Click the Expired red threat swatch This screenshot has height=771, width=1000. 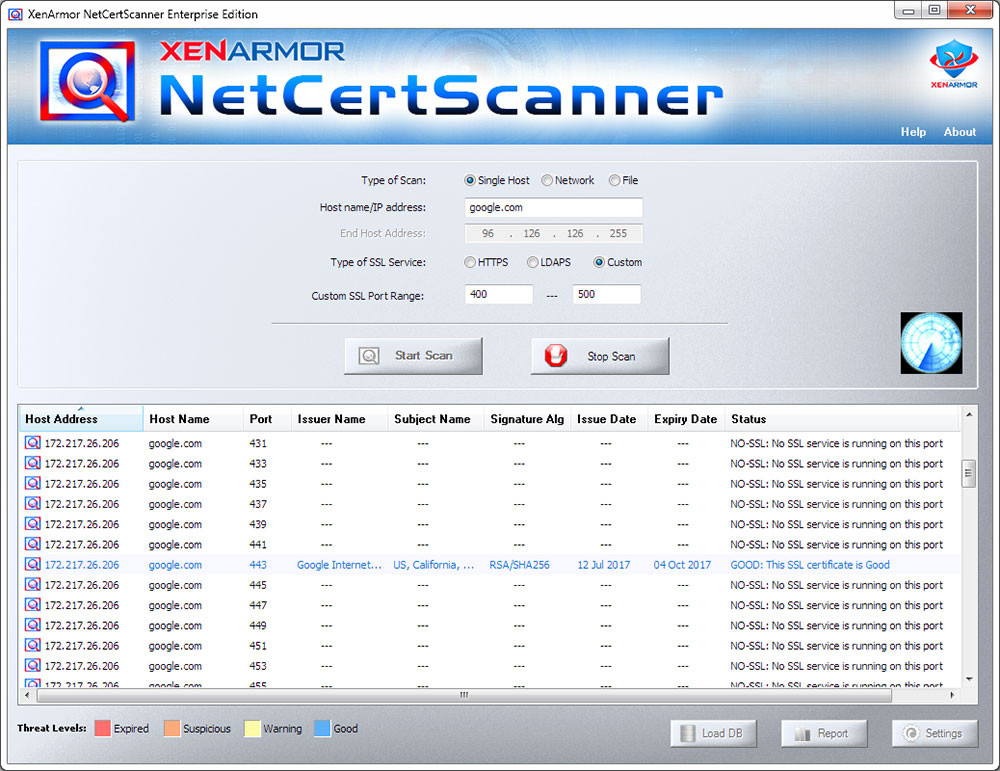pyautogui.click(x=102, y=728)
